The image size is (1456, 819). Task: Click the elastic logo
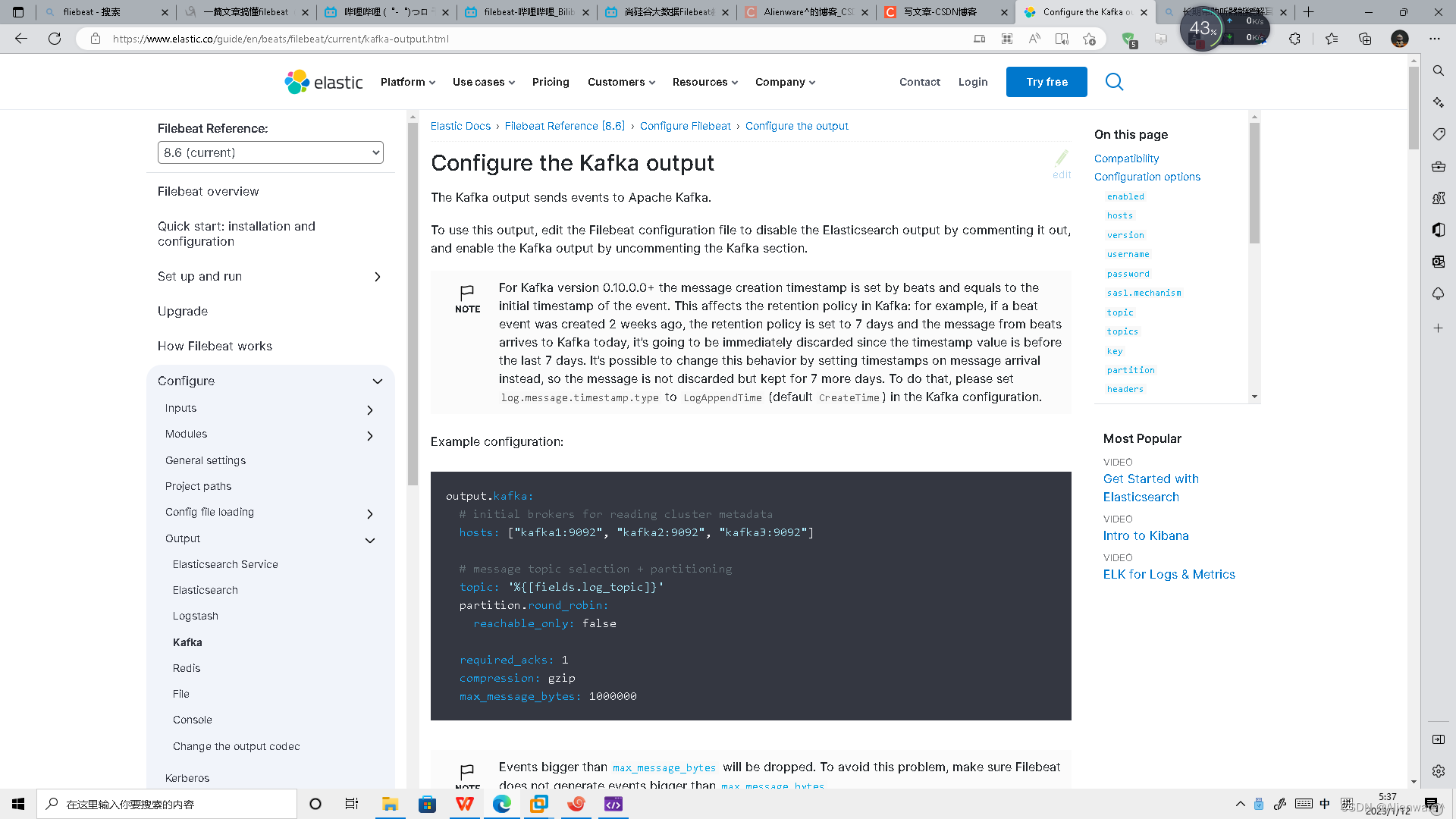(x=324, y=82)
